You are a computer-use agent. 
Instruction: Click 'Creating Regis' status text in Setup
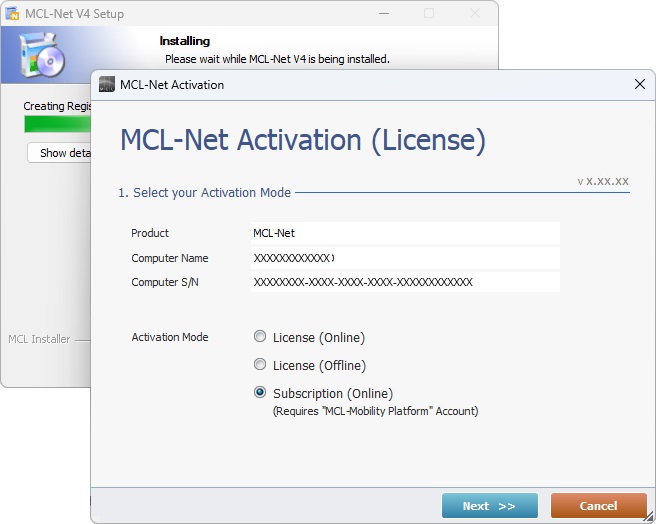(57, 106)
